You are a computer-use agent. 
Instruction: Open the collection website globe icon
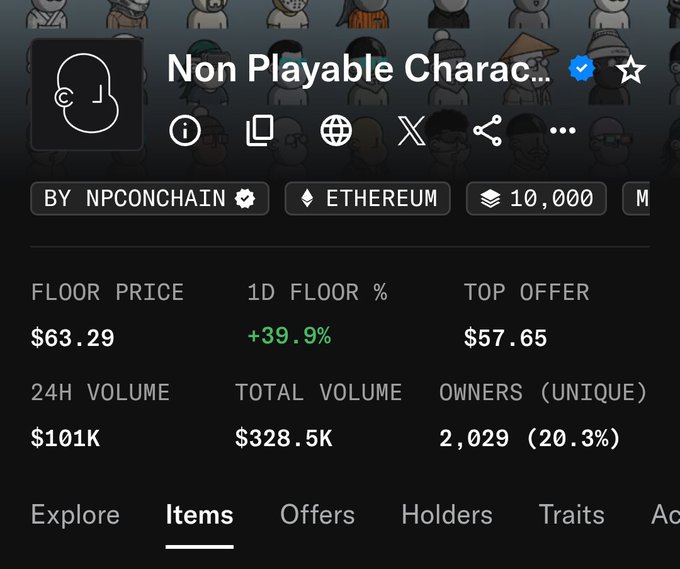(x=336, y=130)
